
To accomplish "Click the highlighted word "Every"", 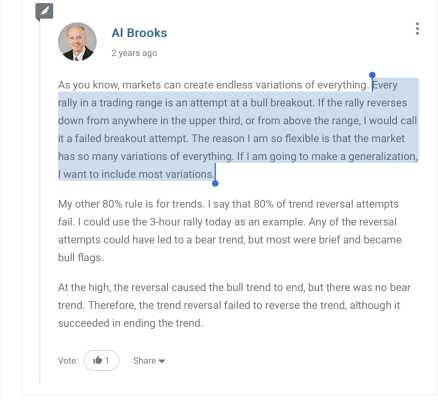I will point(385,85).
